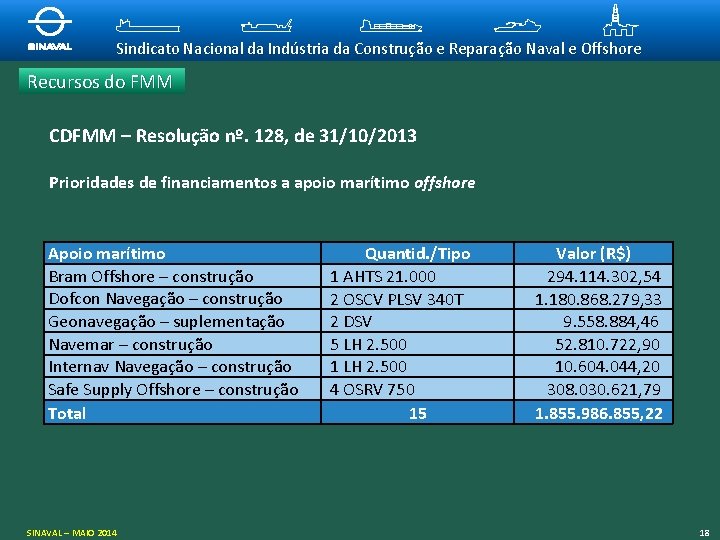The height and width of the screenshot is (540, 720).
Task: Click 'Internav Navegação – construção' row cell
Action: click(x=182, y=367)
